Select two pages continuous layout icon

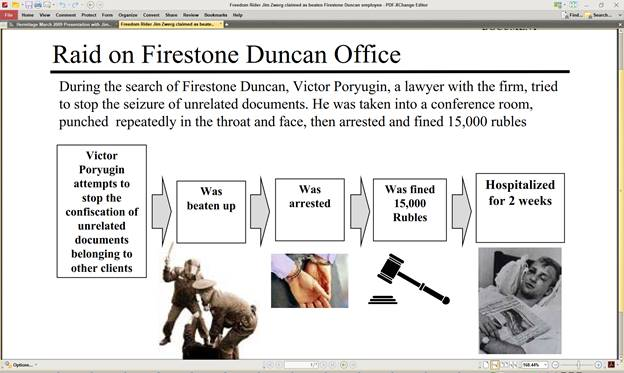514,365
